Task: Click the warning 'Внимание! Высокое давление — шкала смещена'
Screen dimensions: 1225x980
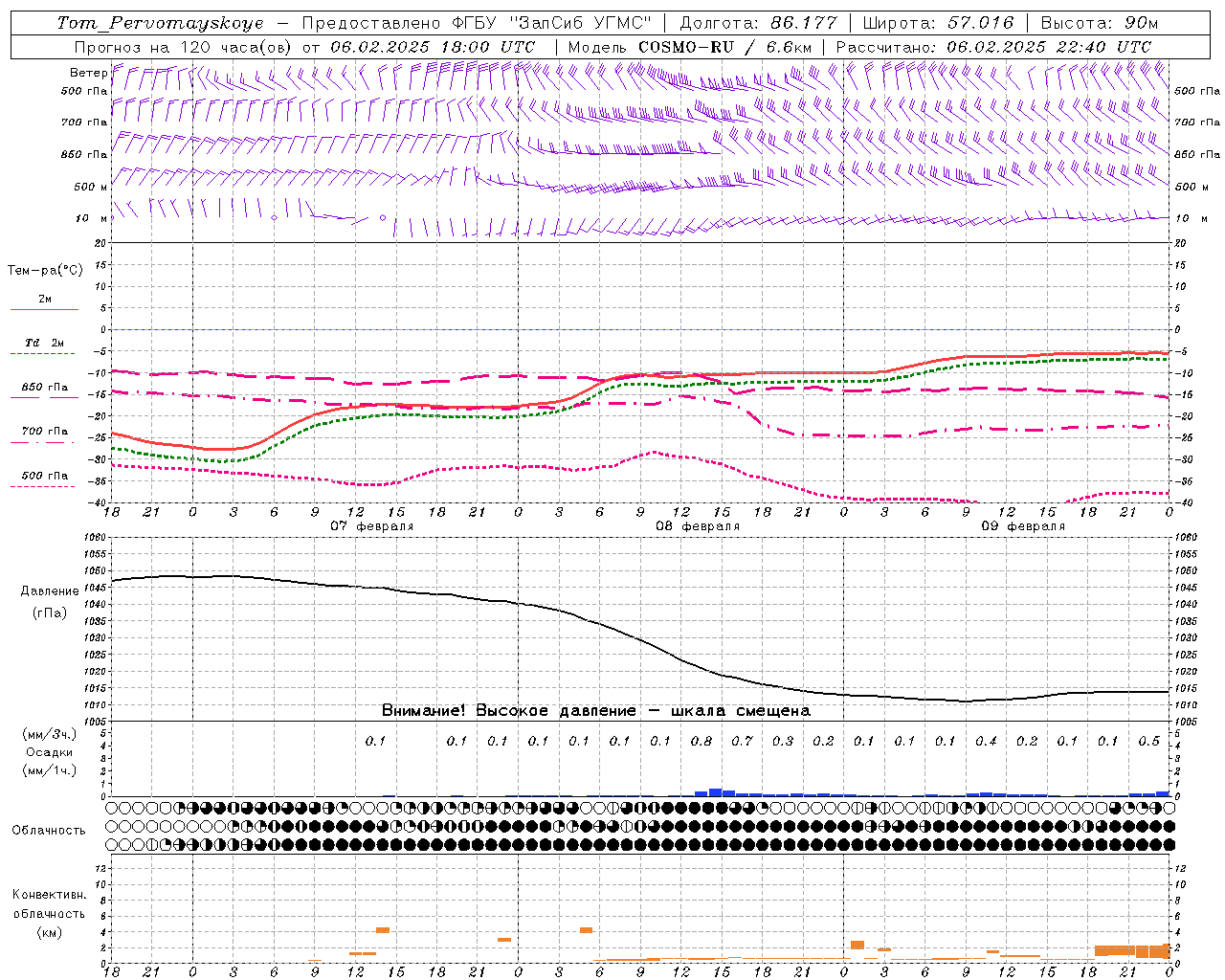Action: (596, 710)
